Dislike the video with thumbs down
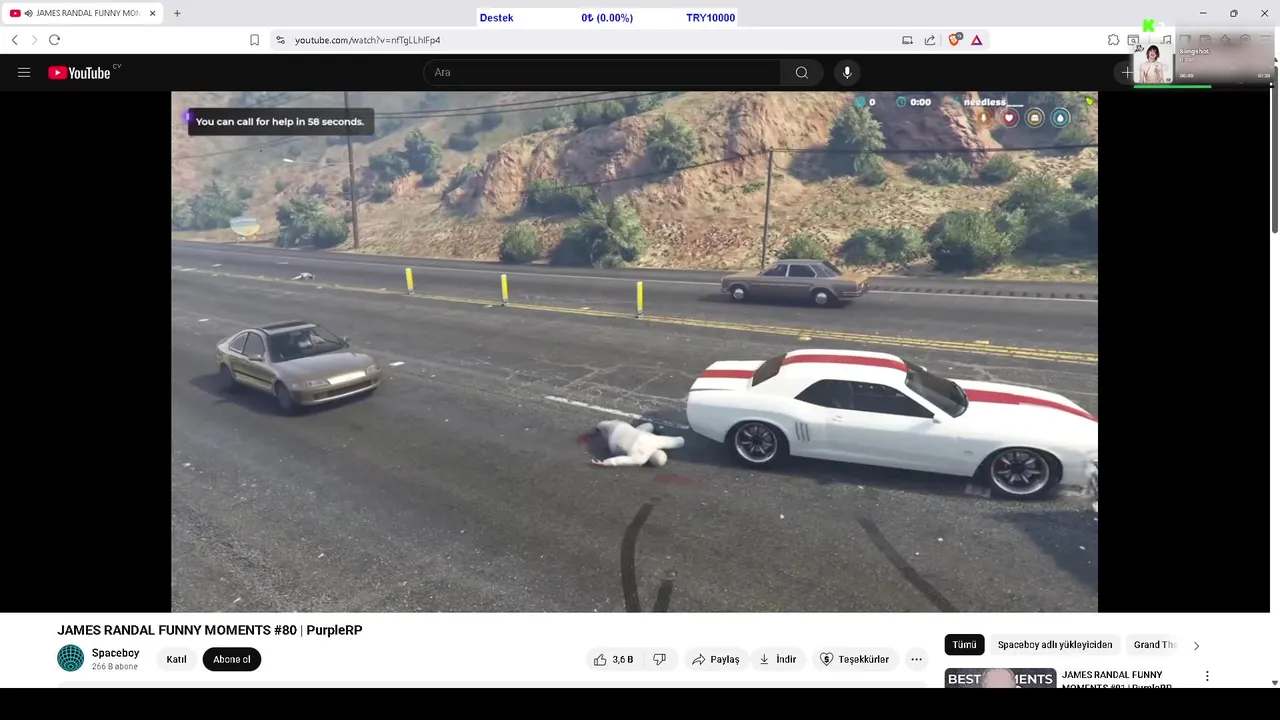Screen dimensions: 1280x720 coord(659,659)
